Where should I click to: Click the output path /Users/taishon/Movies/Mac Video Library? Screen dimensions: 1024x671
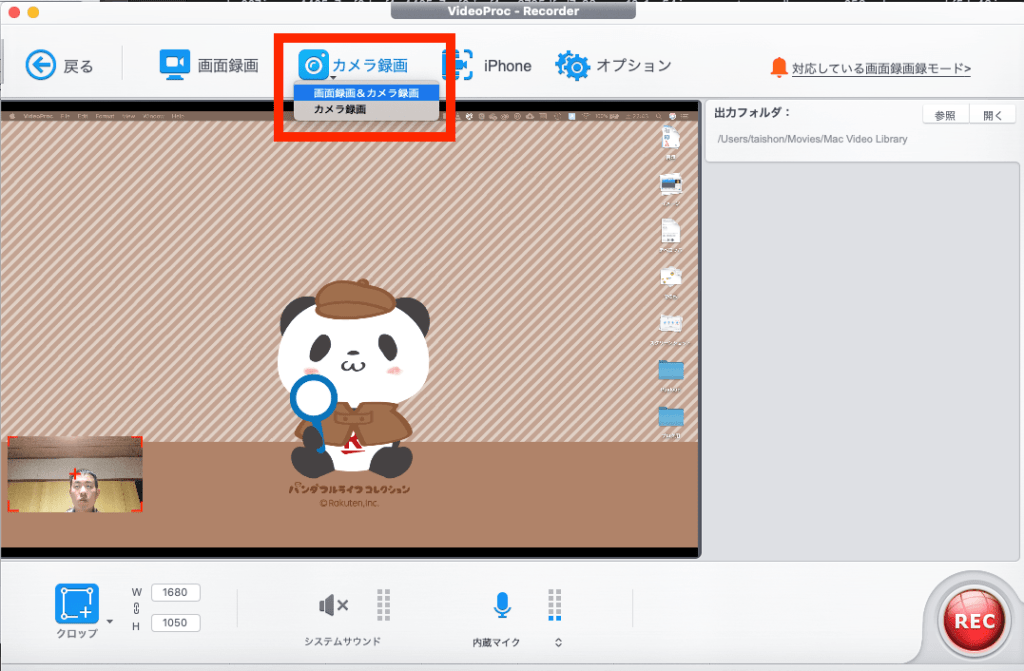coord(812,139)
